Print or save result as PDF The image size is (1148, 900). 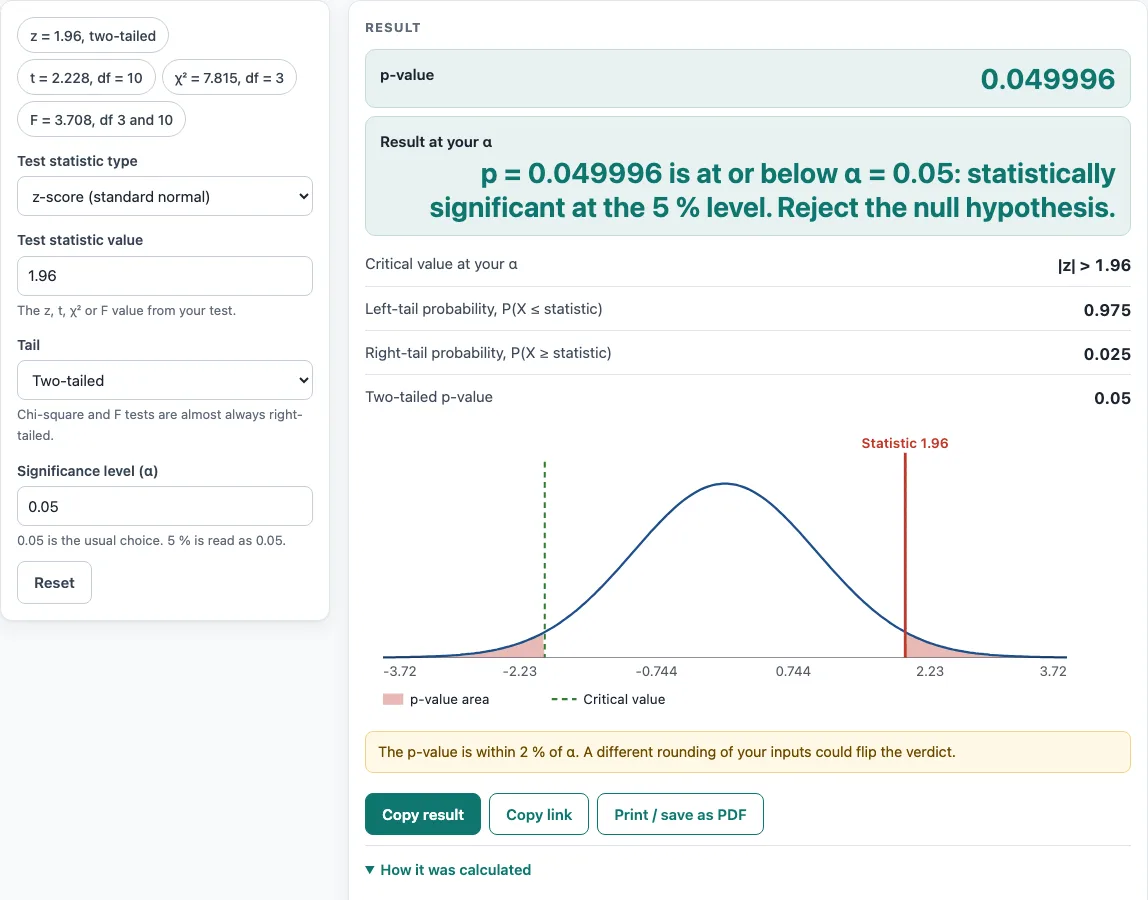(680, 814)
